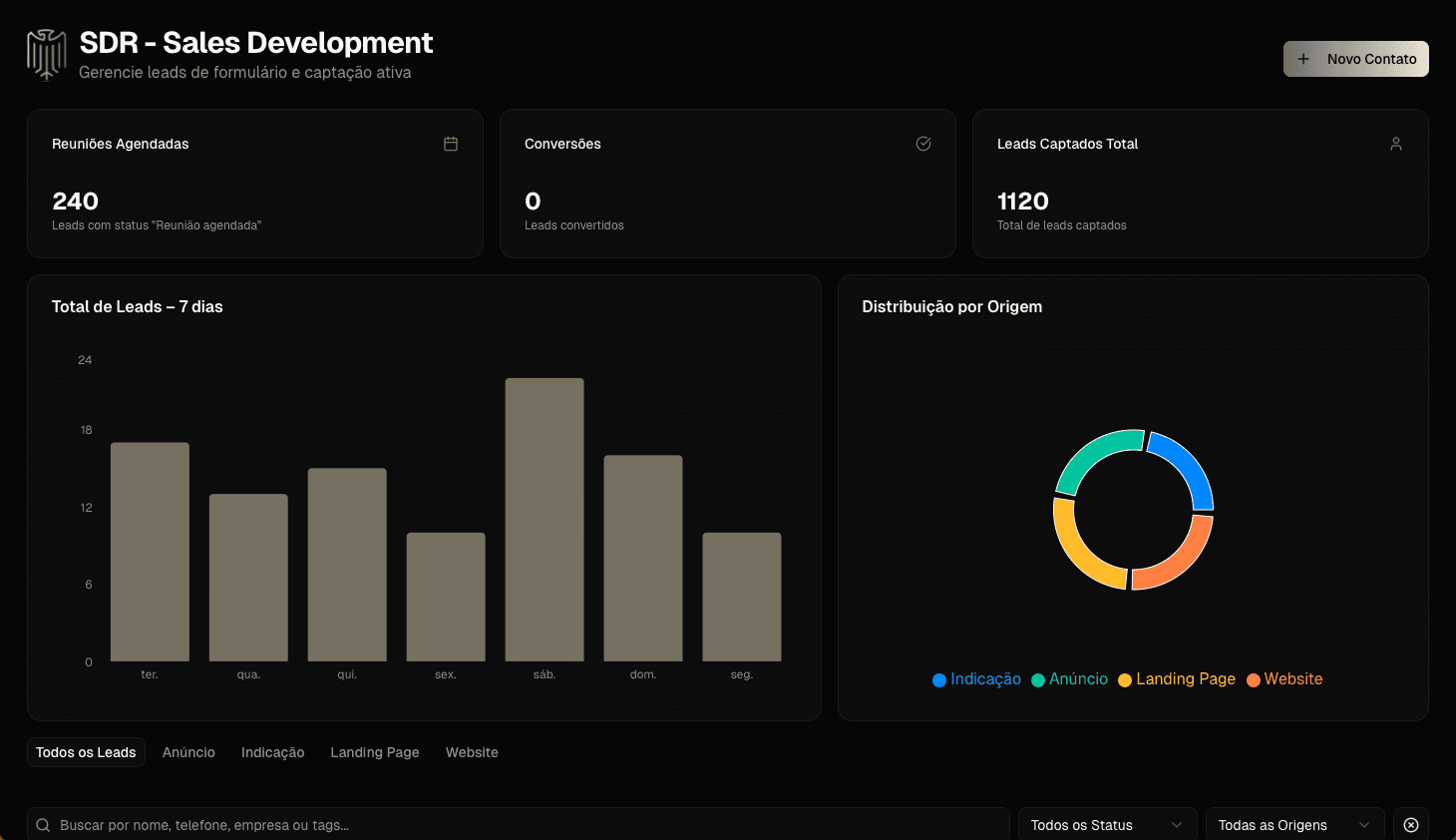Expand the Todas as Origens dropdown
The image size is (1456, 840).
point(1293,825)
